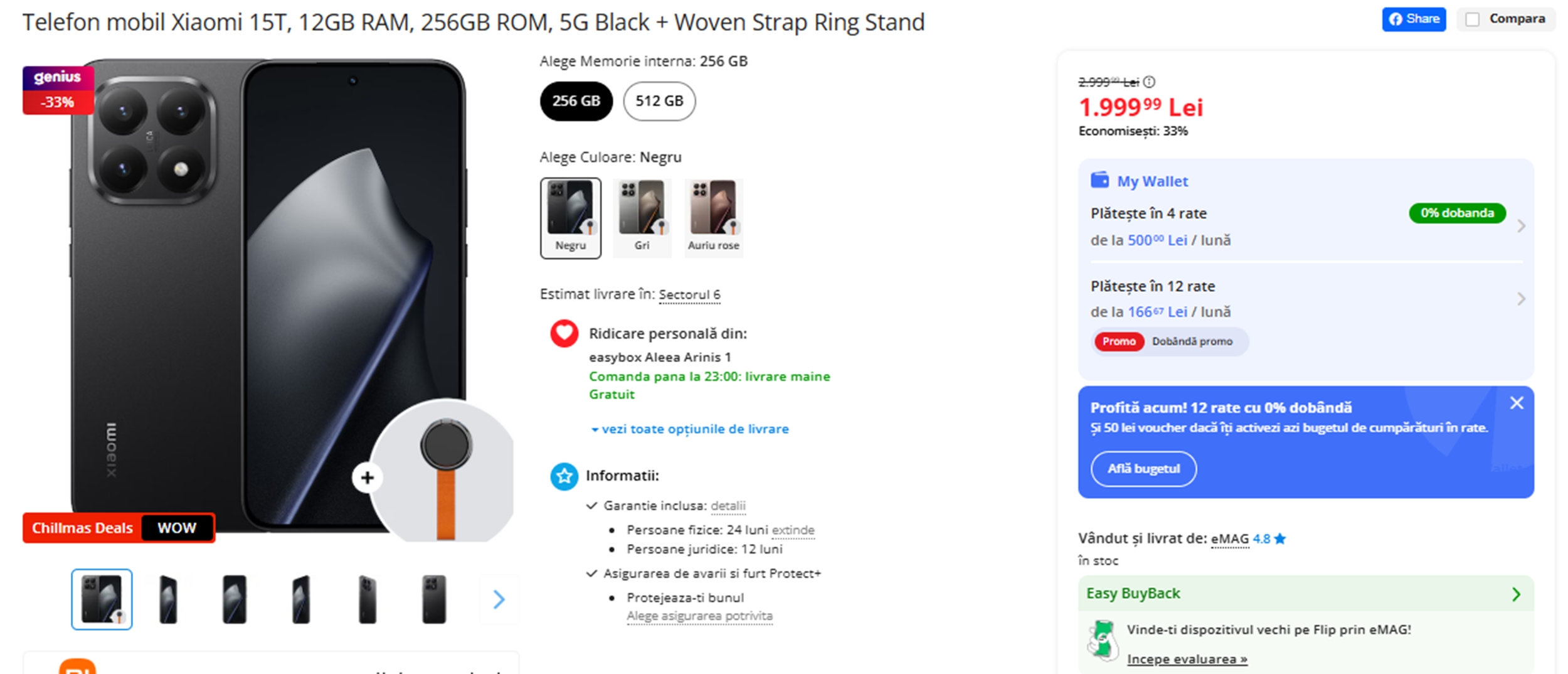Open the Sectorul 6 delivery location link
Screen dimensions: 1568x674
point(690,294)
